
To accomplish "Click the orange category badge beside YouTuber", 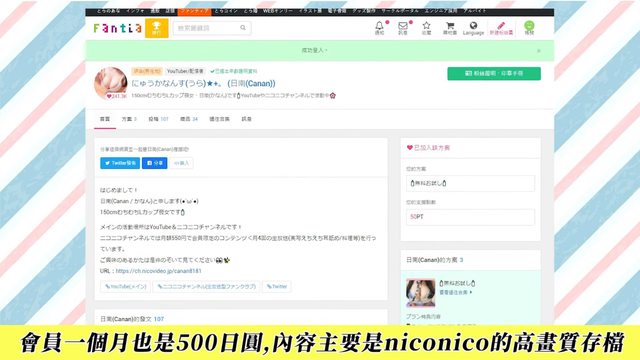I will click(147, 71).
